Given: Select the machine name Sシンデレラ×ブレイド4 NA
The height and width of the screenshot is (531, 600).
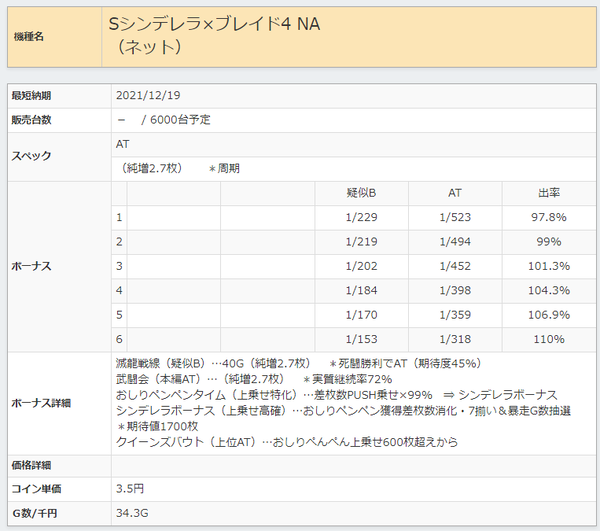Looking at the screenshot, I should click(x=214, y=24).
